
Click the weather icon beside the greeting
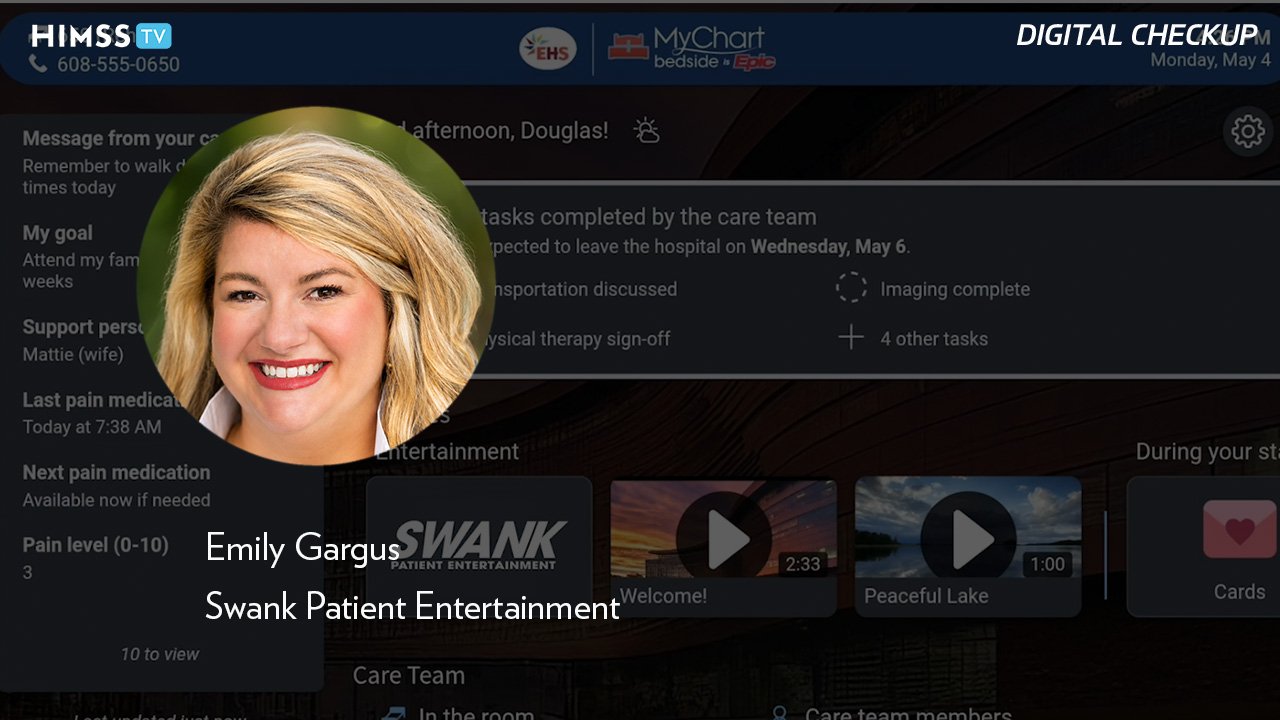pos(647,131)
